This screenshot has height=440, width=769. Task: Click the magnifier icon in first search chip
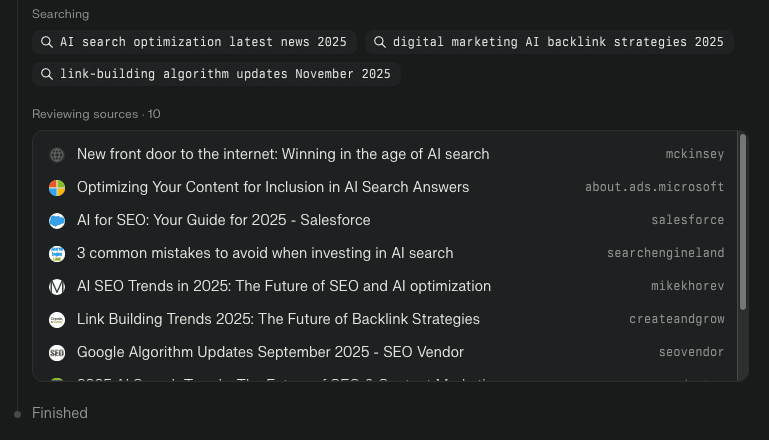pos(46,42)
